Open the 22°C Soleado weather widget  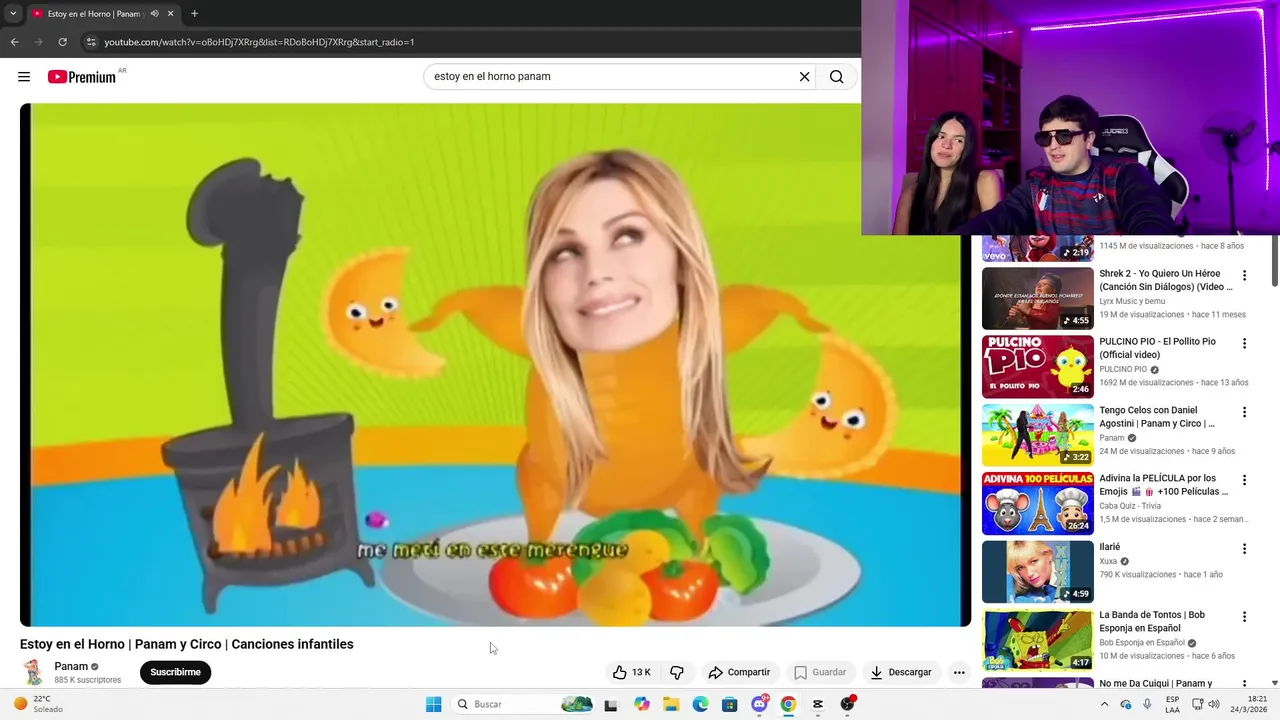(38, 704)
